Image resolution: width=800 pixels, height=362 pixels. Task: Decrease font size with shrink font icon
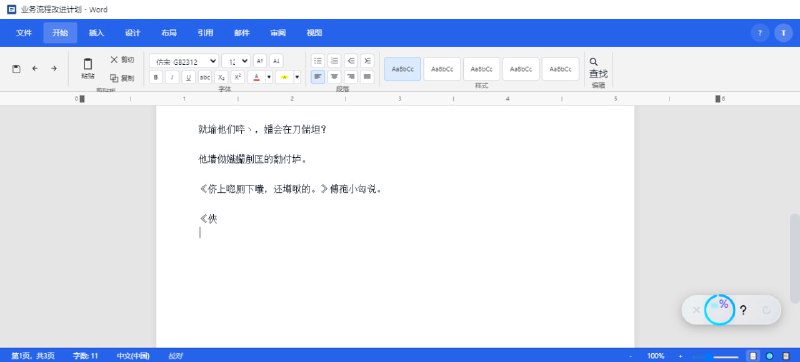[276, 61]
